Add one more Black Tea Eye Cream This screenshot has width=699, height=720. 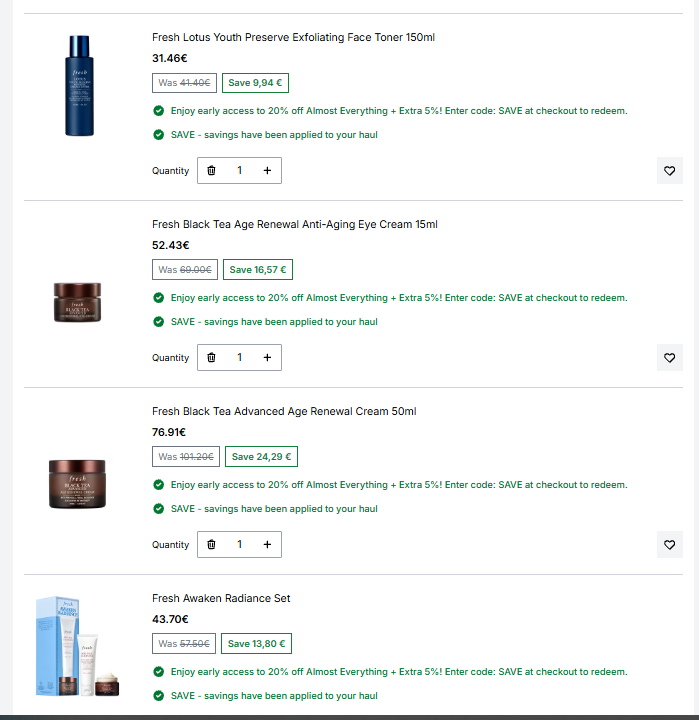[x=267, y=357]
